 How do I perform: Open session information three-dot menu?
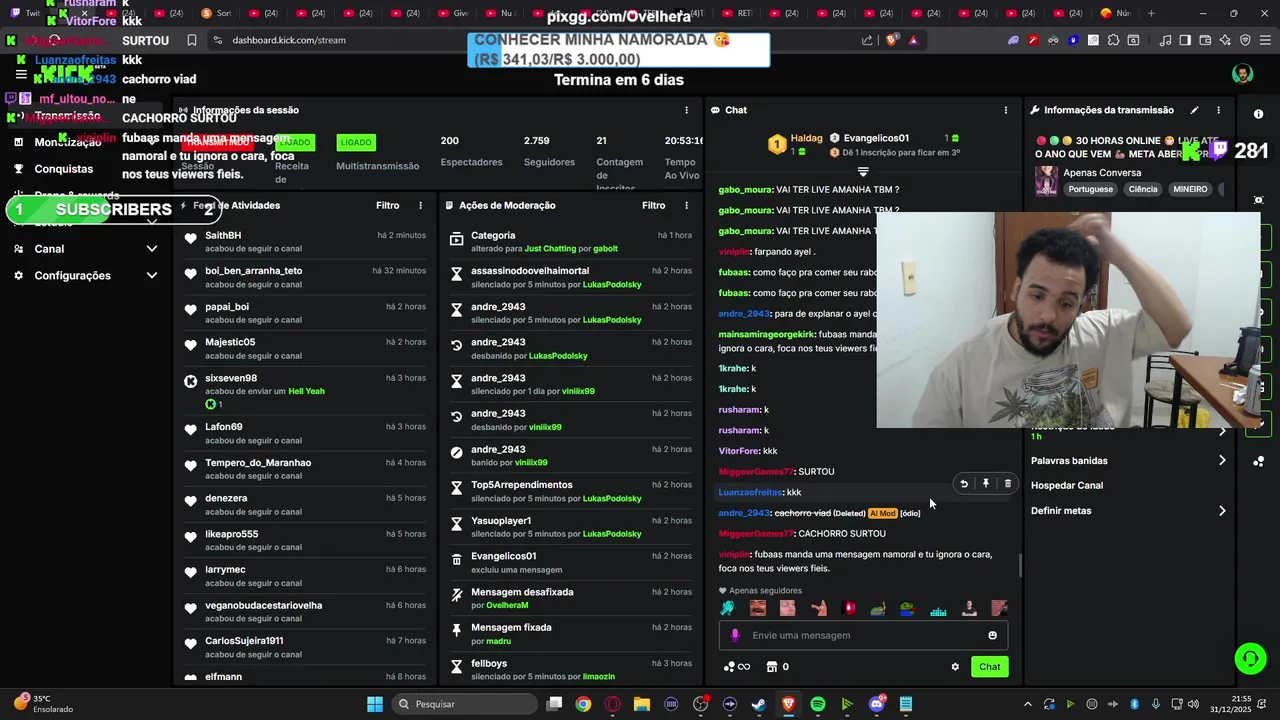point(686,110)
